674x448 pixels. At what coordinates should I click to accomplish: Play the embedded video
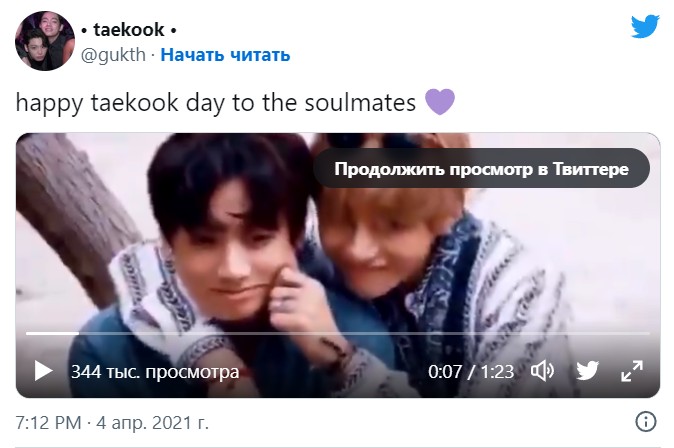[x=43, y=371]
